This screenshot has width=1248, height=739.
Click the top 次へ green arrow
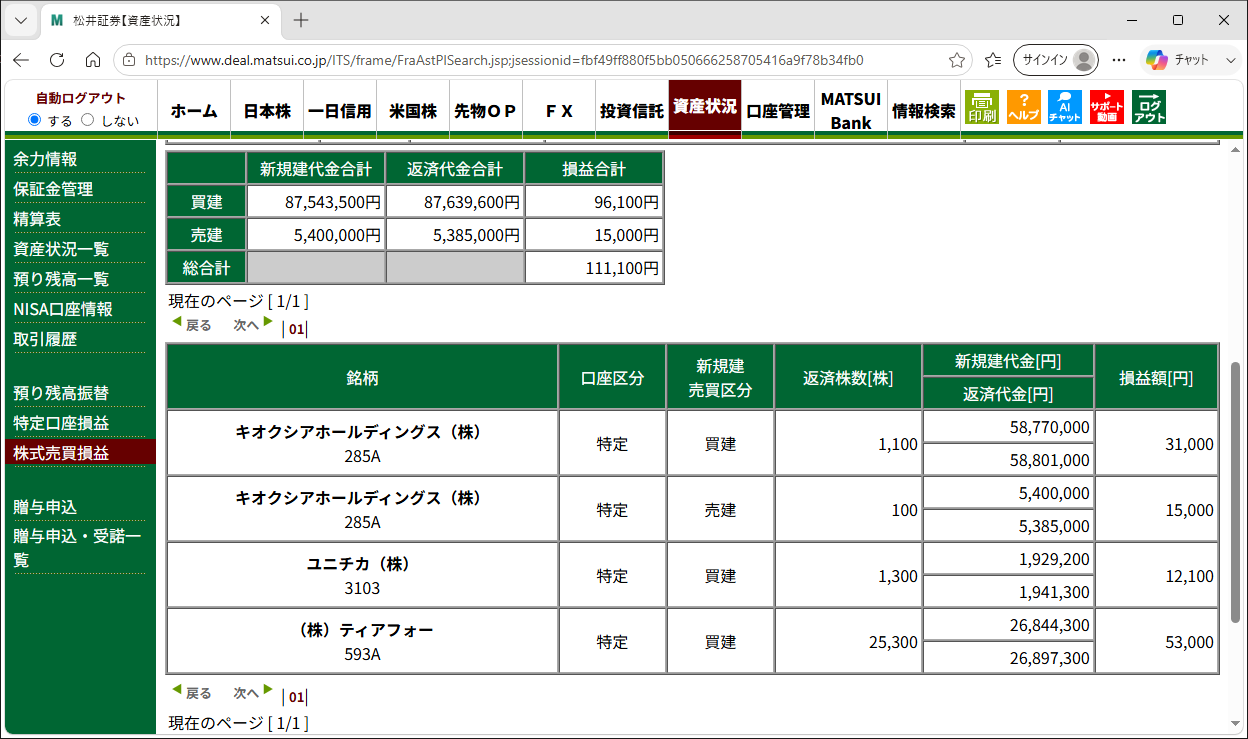click(x=268, y=321)
